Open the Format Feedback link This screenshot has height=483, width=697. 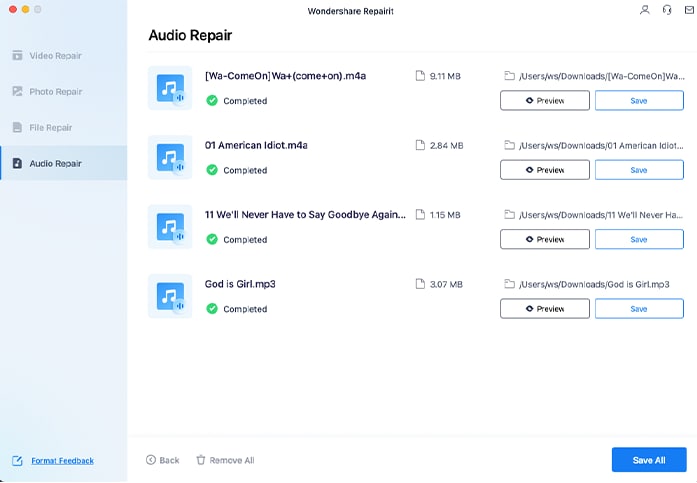62,461
